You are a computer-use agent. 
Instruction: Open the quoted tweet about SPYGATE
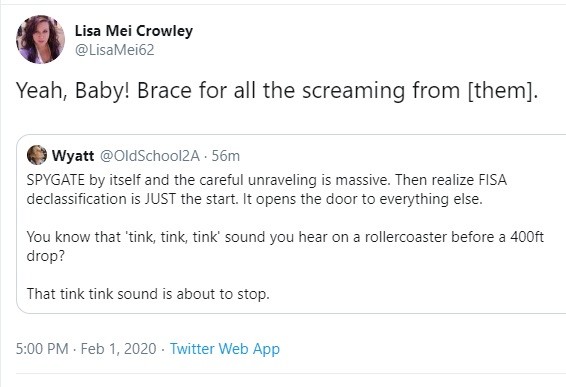[291, 224]
